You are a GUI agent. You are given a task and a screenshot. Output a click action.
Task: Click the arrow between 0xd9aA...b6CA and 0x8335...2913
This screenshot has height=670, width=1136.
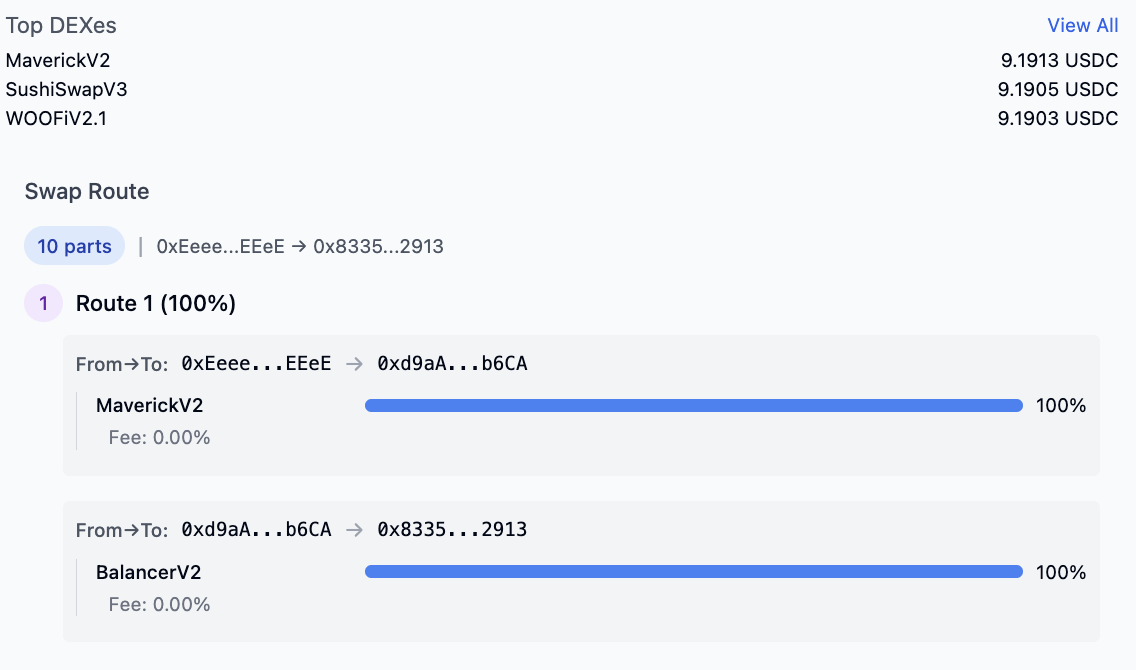point(354,530)
